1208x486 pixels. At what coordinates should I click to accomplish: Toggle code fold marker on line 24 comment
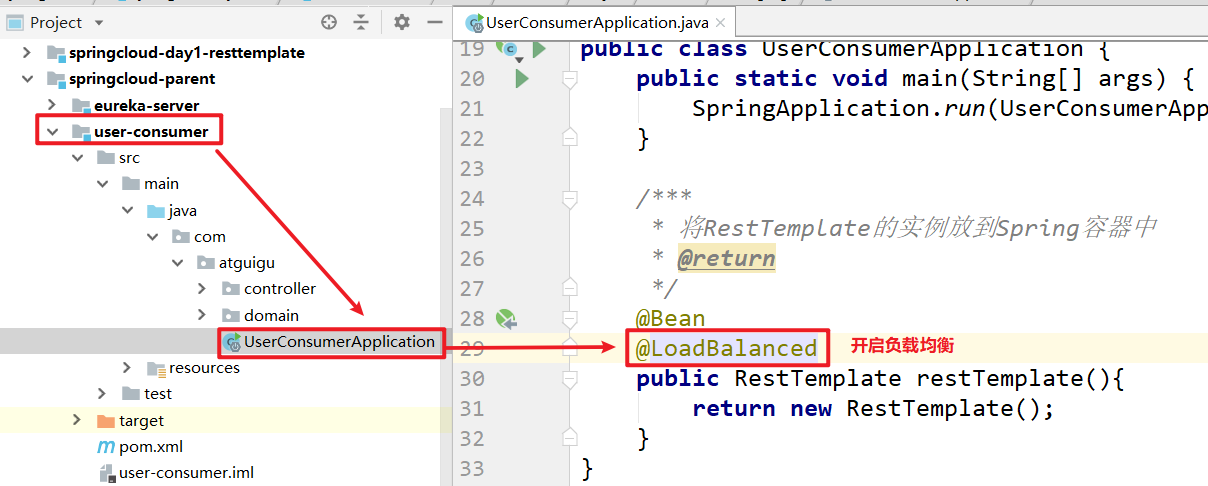click(570, 199)
